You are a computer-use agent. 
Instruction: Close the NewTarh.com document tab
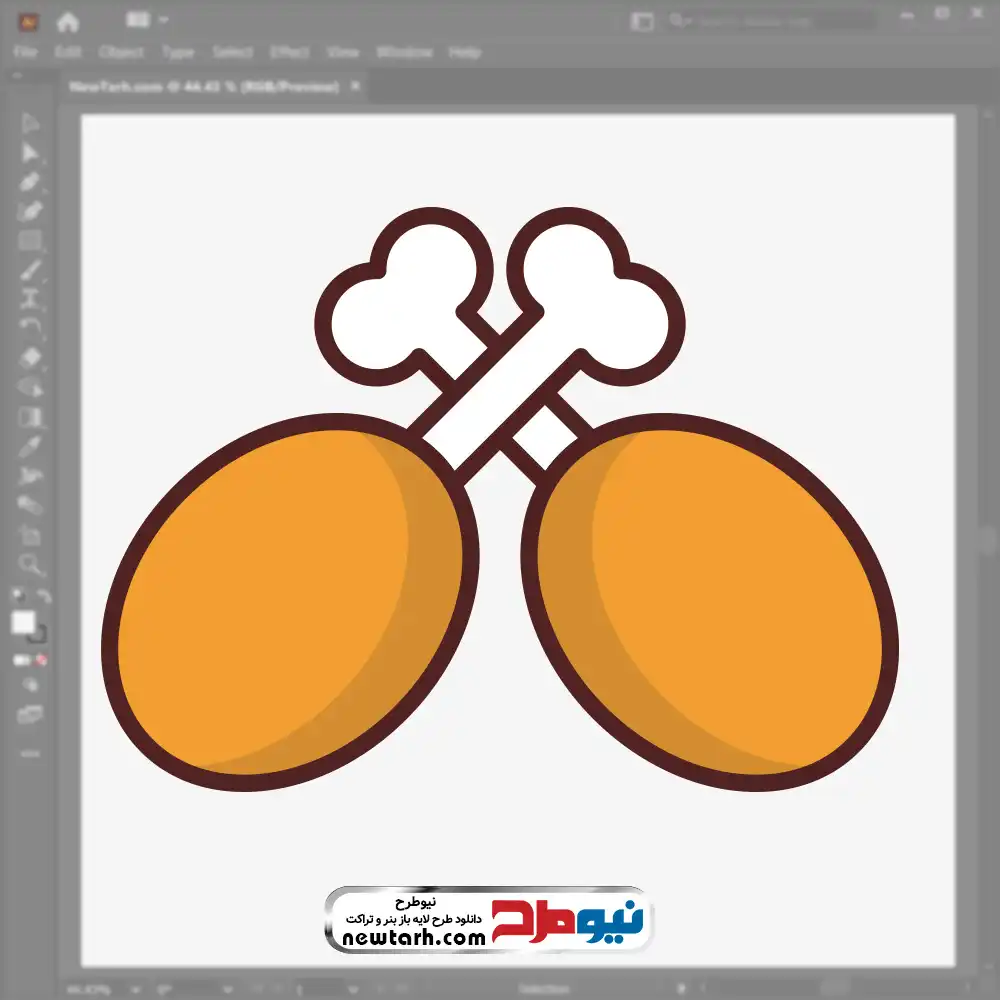click(x=351, y=87)
